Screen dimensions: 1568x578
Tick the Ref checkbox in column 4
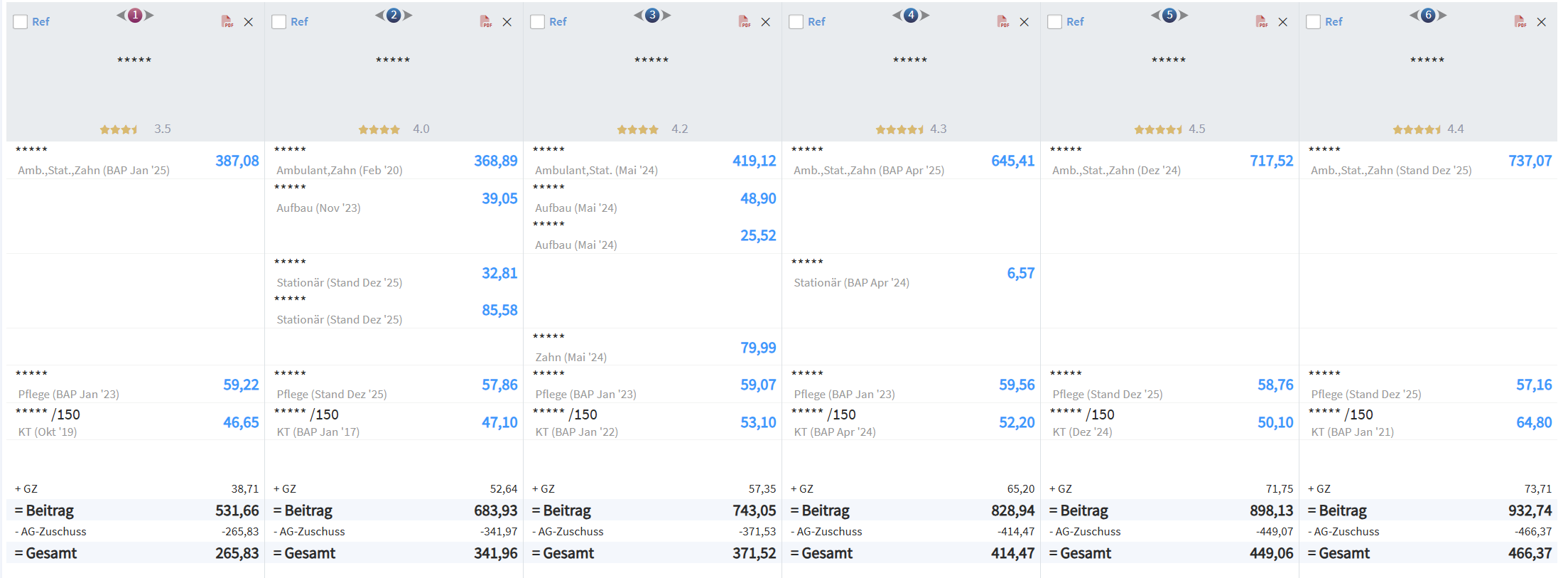tap(796, 22)
